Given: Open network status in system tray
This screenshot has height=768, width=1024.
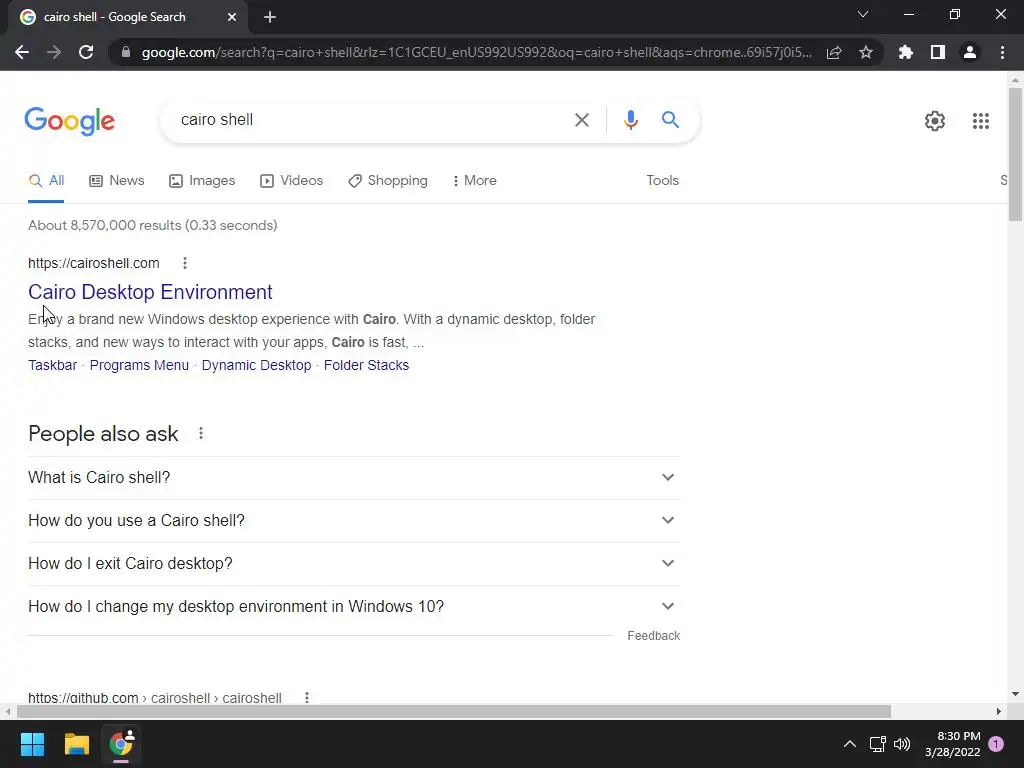Looking at the screenshot, I should point(877,744).
